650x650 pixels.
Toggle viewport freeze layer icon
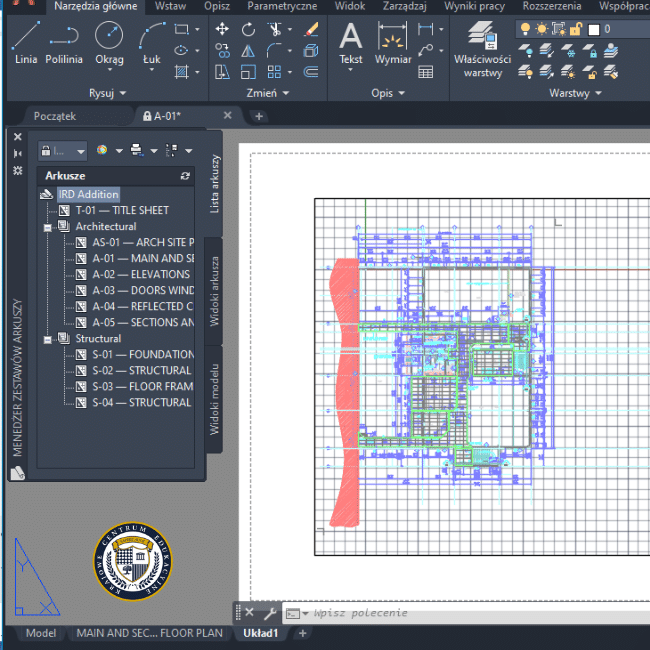558,29
